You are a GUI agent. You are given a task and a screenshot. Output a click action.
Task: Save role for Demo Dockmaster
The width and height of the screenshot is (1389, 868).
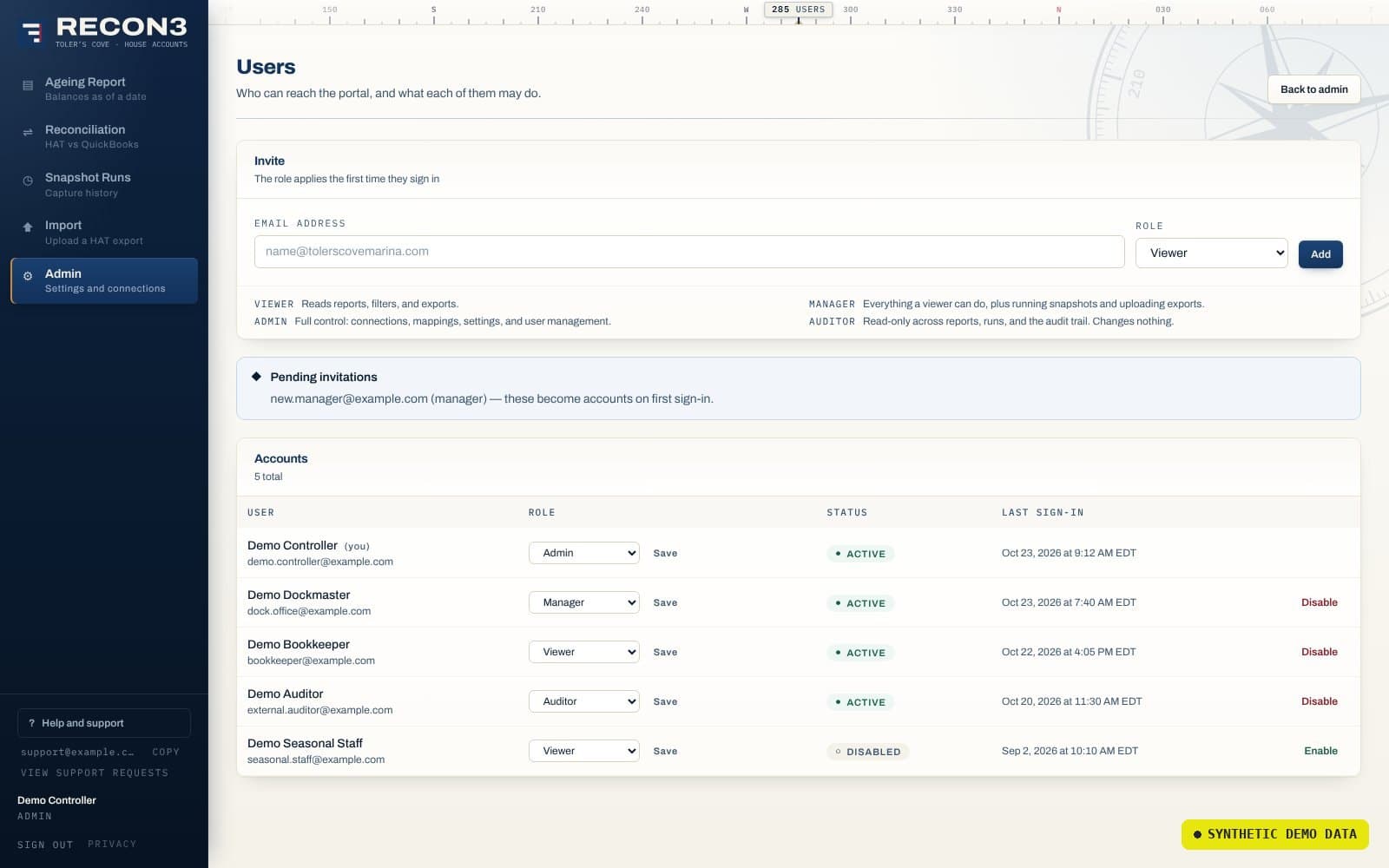coord(665,602)
